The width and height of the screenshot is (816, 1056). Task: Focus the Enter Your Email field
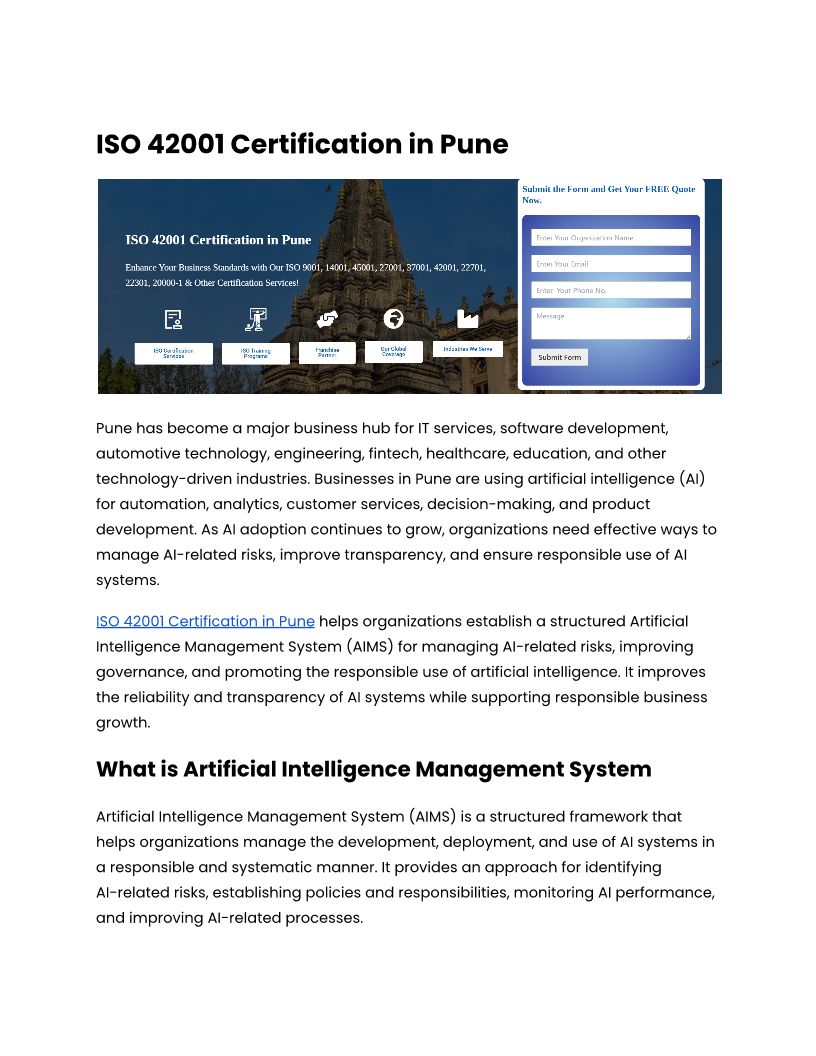click(x=611, y=263)
